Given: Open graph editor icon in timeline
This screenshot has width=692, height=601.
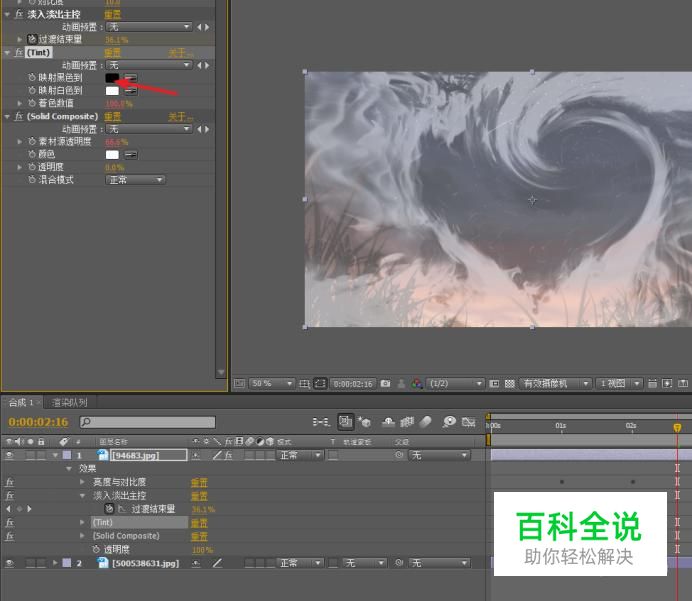Looking at the screenshot, I should click(x=468, y=422).
